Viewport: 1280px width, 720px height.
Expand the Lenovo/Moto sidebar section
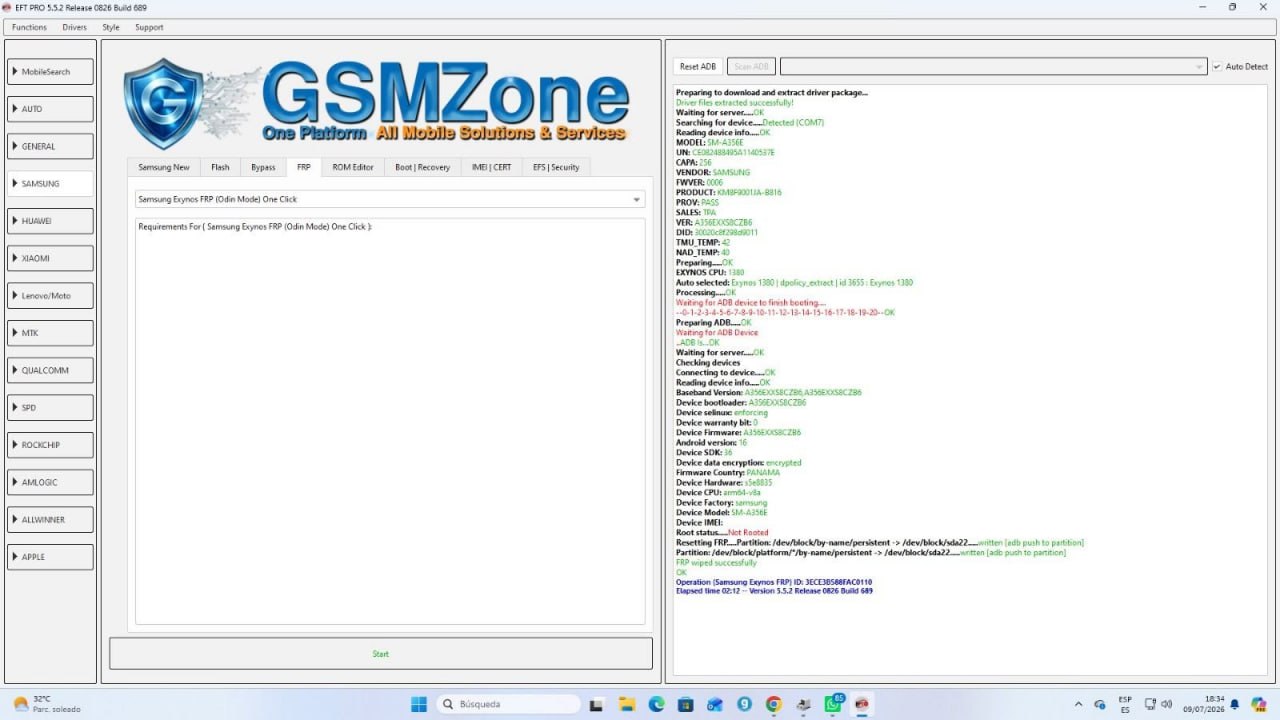(51, 296)
